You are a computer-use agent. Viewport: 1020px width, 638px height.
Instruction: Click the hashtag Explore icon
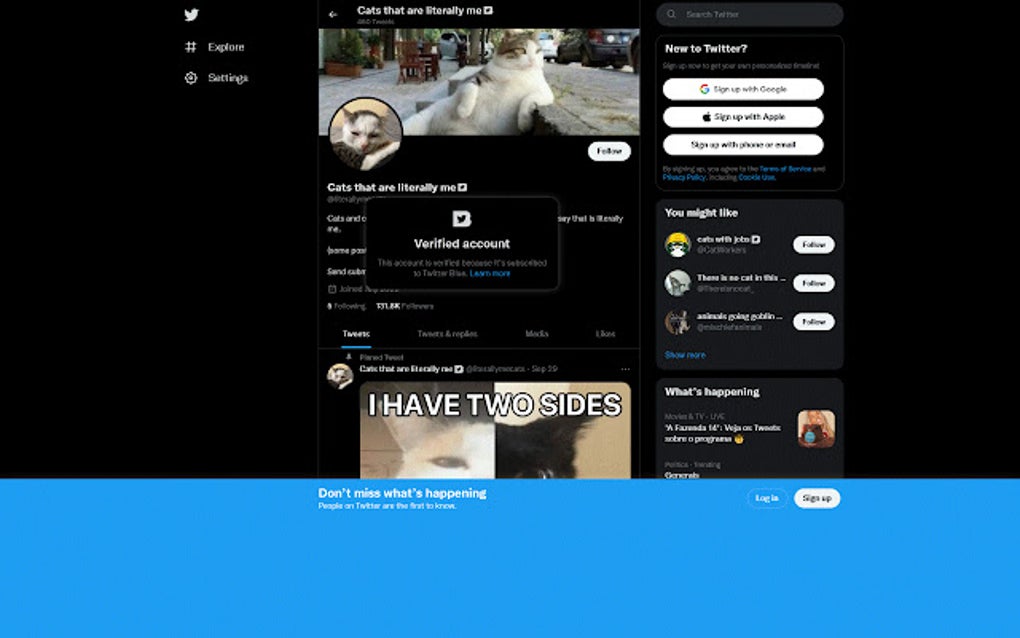tap(191, 47)
